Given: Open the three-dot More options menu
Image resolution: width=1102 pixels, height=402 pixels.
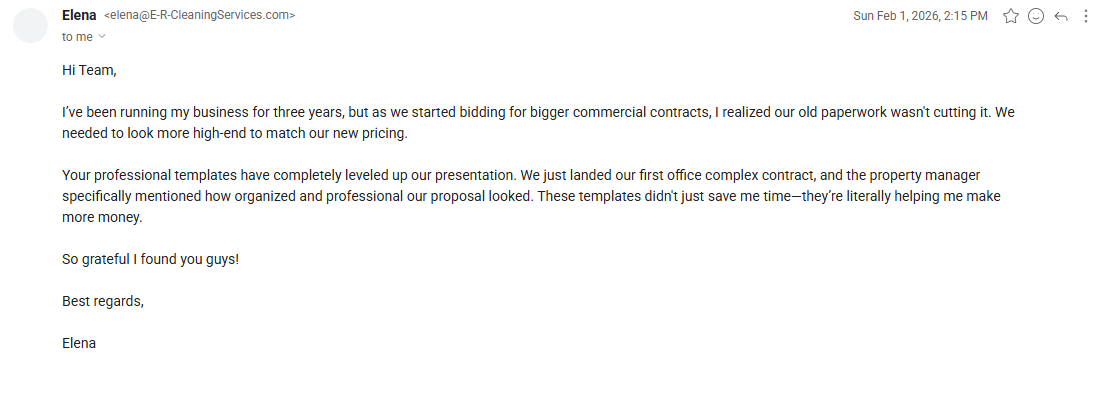Looking at the screenshot, I should point(1086,16).
